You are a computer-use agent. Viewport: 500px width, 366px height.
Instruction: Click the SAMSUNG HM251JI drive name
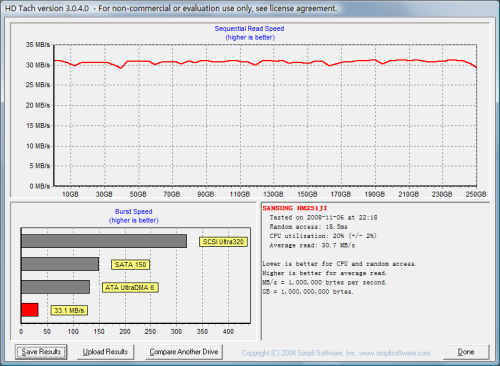click(x=295, y=208)
